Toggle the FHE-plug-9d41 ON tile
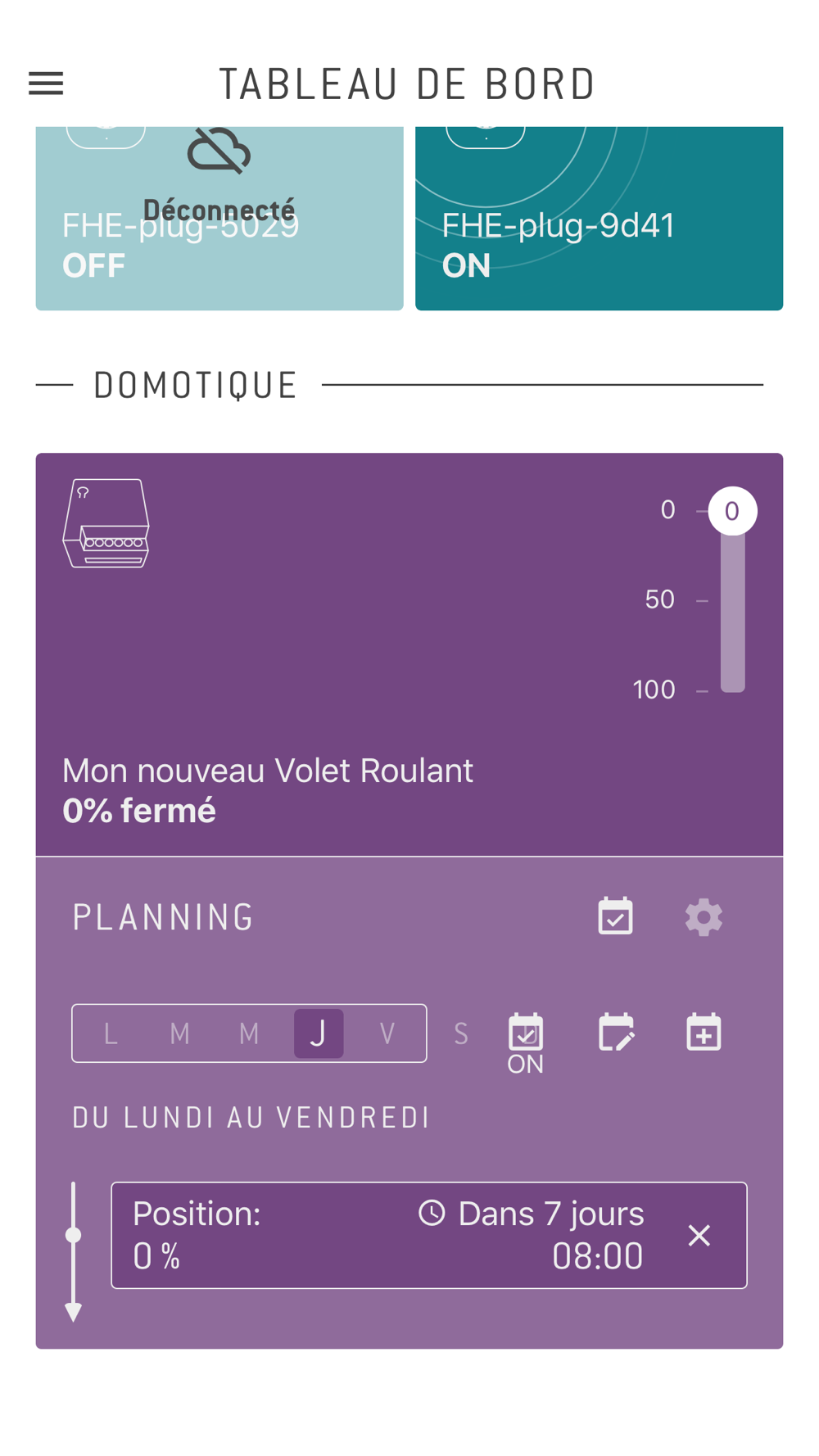 [599, 219]
